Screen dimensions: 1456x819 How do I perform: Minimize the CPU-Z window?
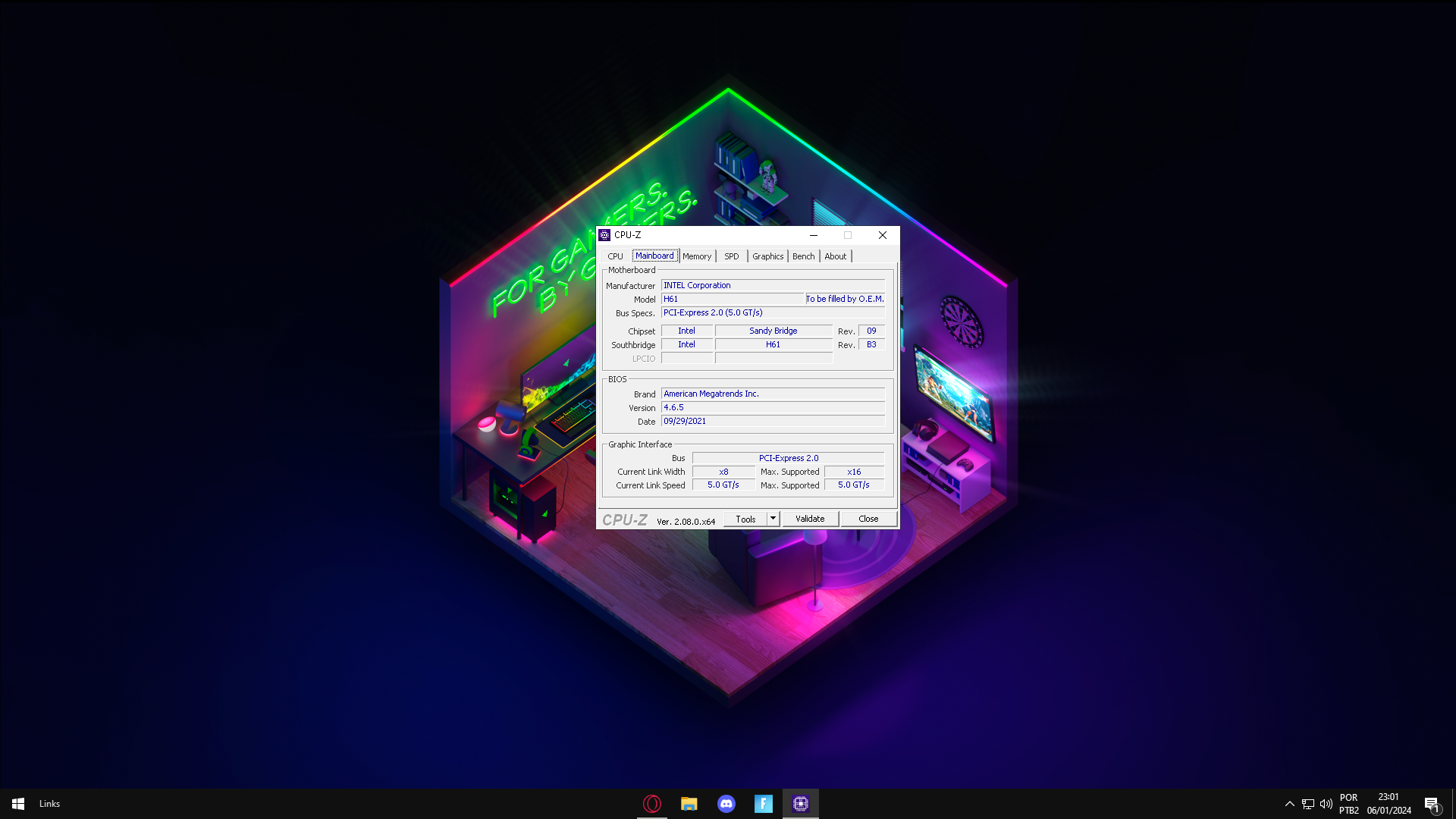(814, 235)
